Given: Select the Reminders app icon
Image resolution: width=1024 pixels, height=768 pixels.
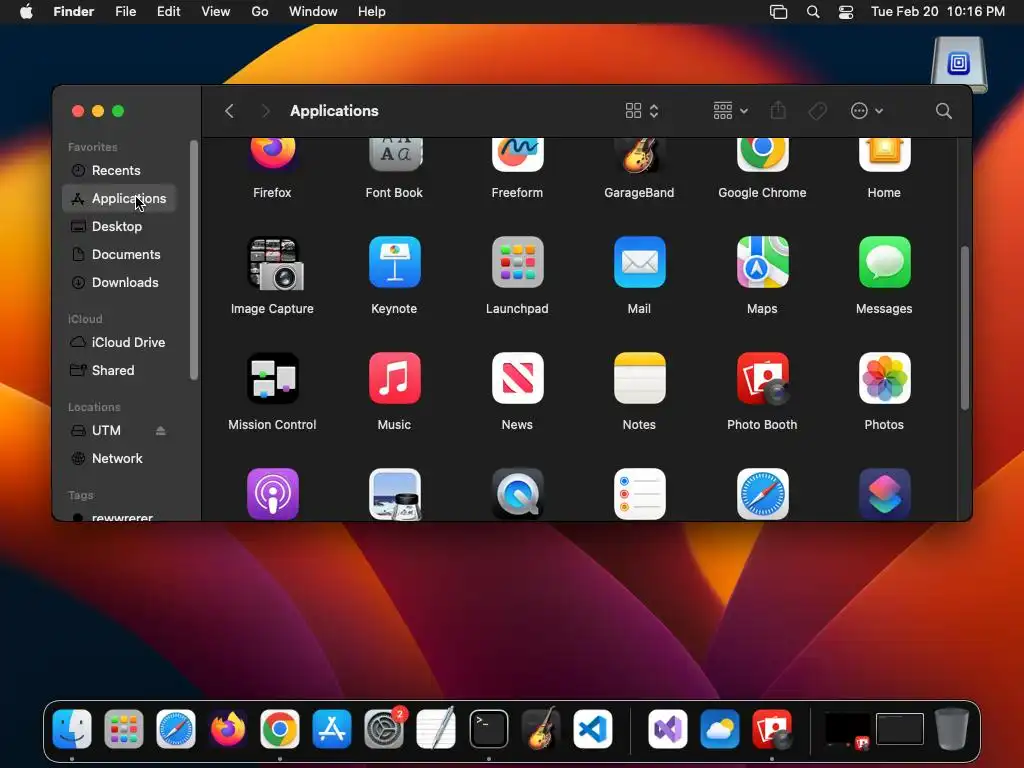Looking at the screenshot, I should [639, 494].
